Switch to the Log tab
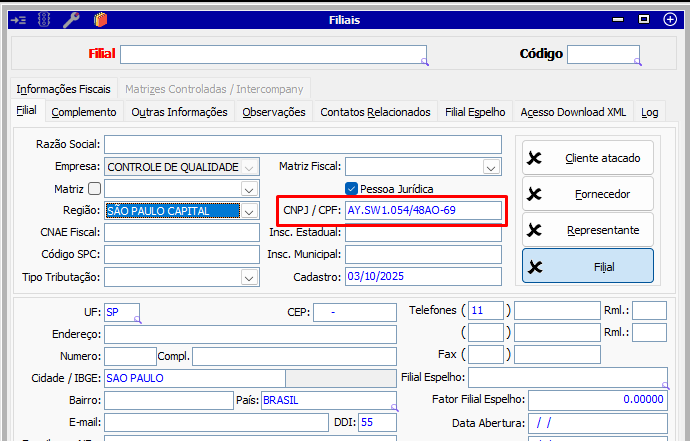The height and width of the screenshot is (441, 690). [650, 112]
